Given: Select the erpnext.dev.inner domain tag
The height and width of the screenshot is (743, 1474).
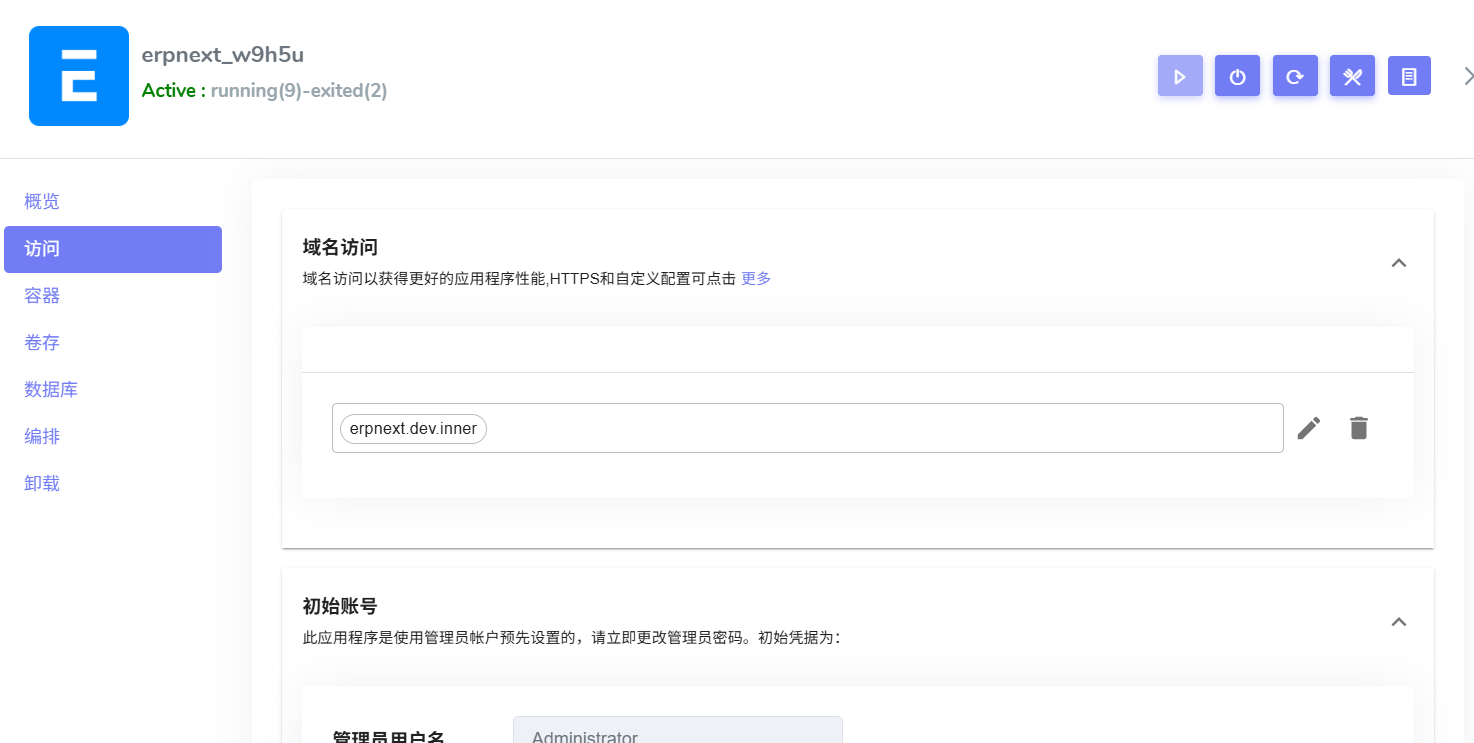Looking at the screenshot, I should [x=412, y=428].
